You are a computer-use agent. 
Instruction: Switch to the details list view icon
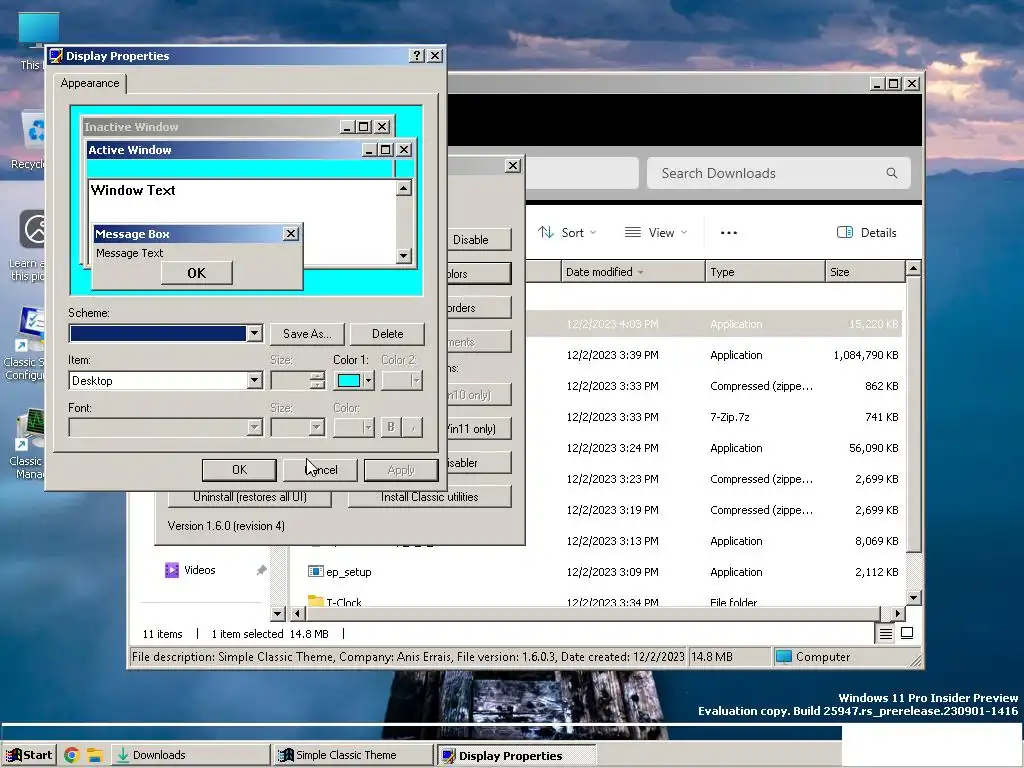(886, 633)
